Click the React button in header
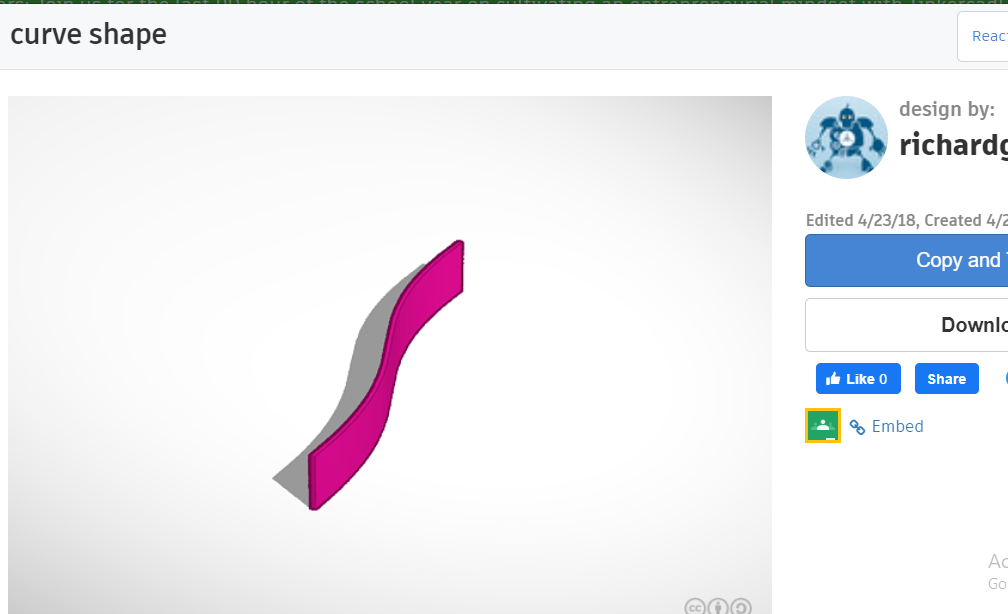Viewport: 1008px width, 614px height. [983, 36]
